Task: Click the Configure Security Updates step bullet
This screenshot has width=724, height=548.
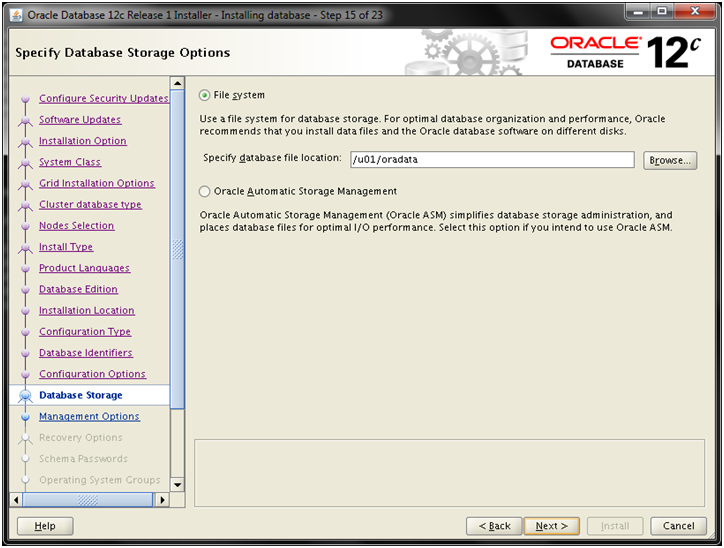Action: coord(25,98)
